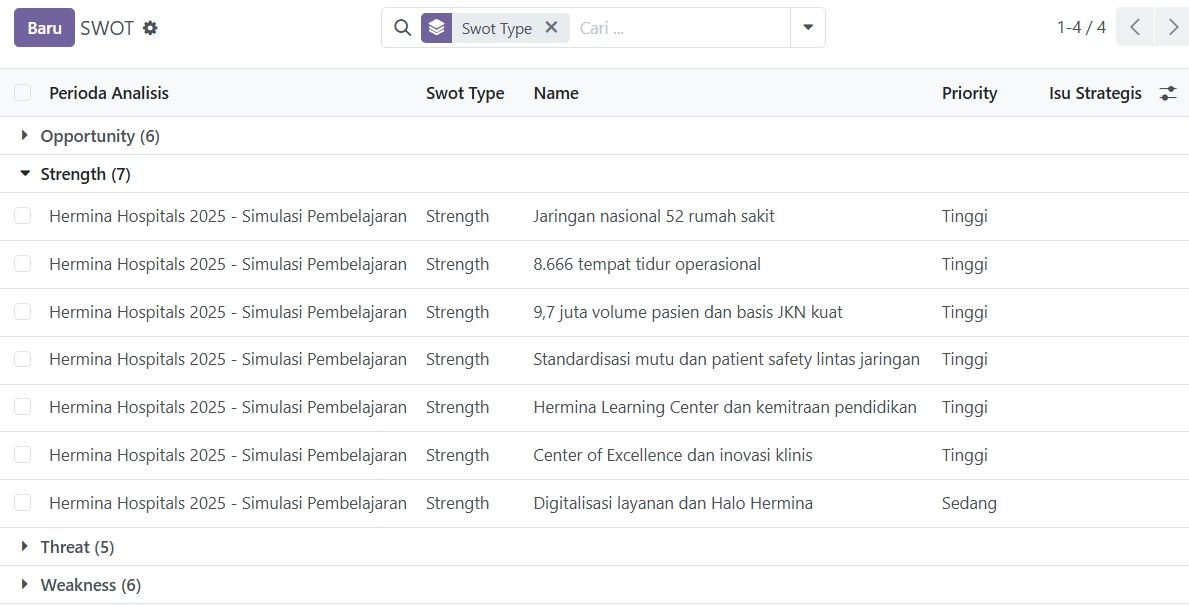This screenshot has height=606, width=1189.
Task: Remove the Swot Type grouping filter
Action: click(x=551, y=27)
